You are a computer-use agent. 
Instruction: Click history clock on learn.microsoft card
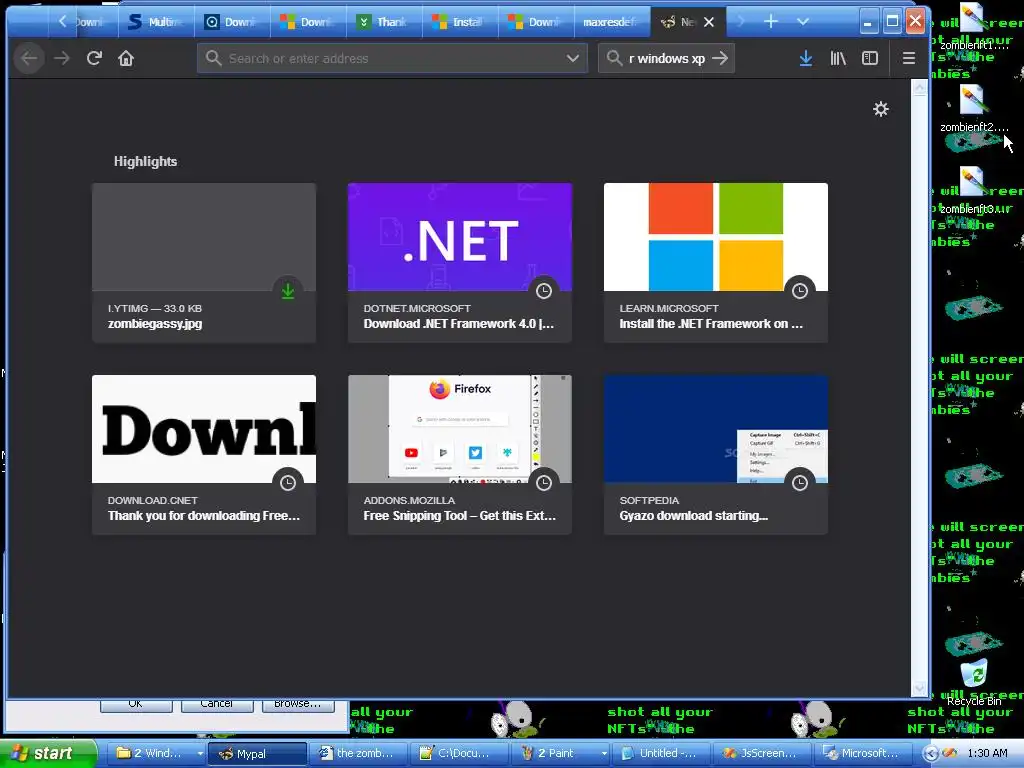coord(800,291)
